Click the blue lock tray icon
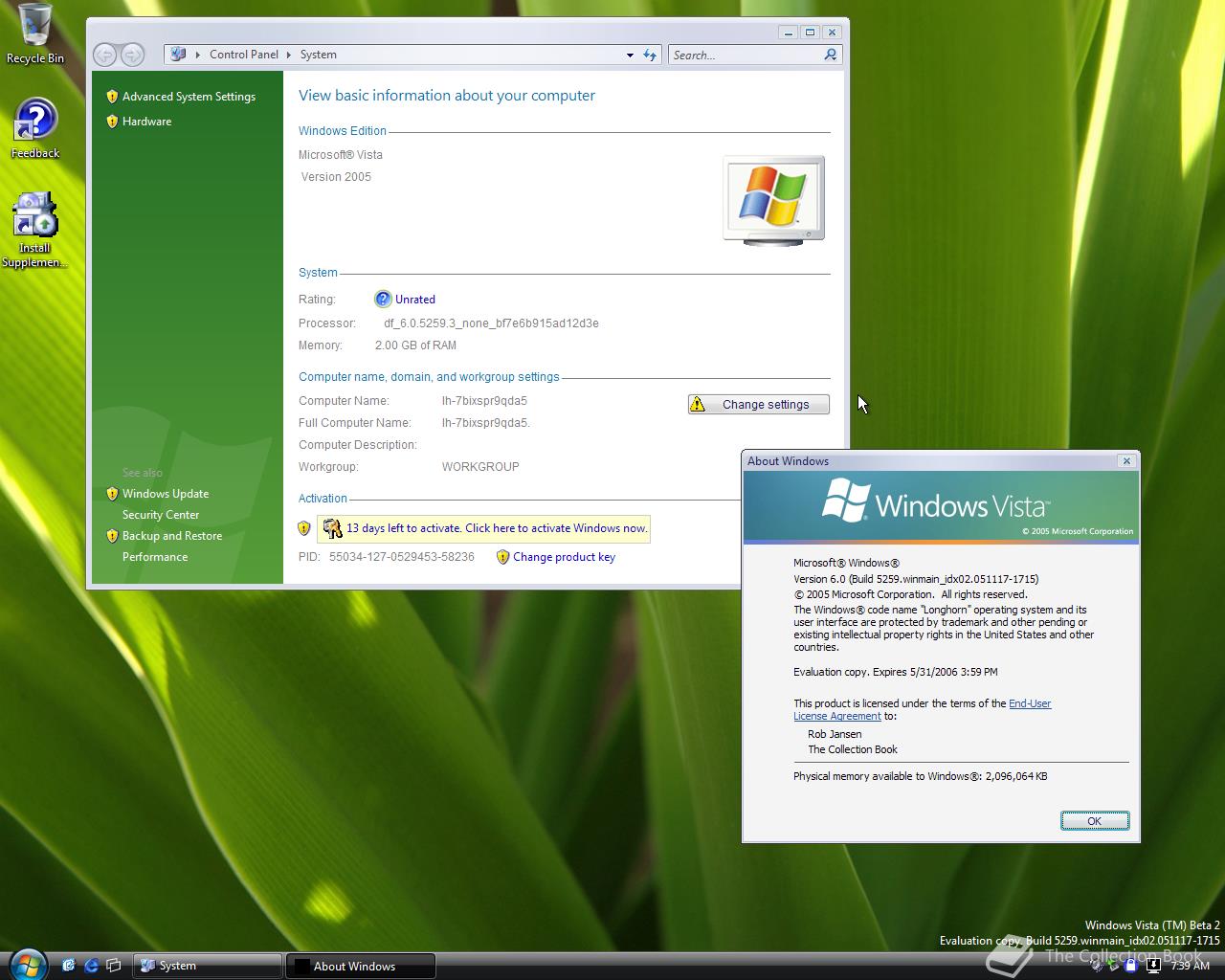 pos(1130,966)
